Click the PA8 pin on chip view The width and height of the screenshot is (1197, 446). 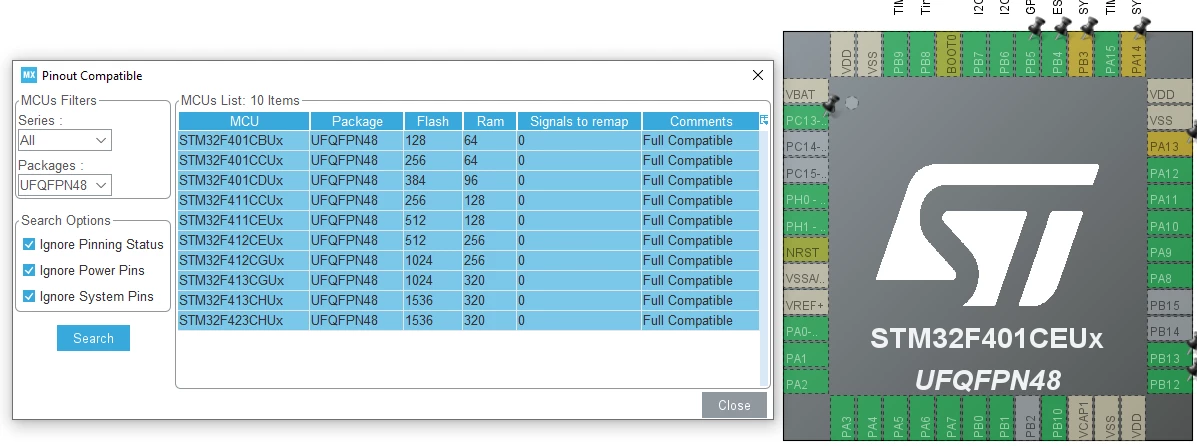point(1170,279)
